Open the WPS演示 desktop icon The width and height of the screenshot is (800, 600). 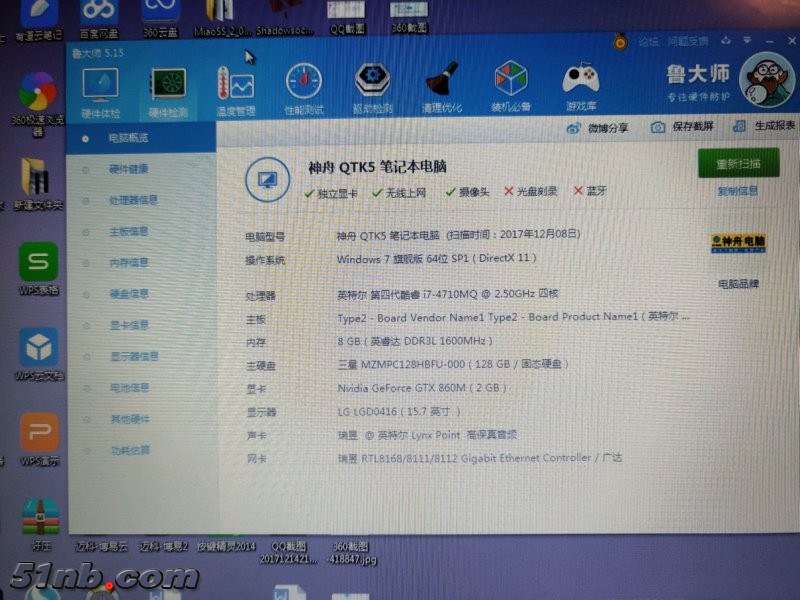[40, 440]
